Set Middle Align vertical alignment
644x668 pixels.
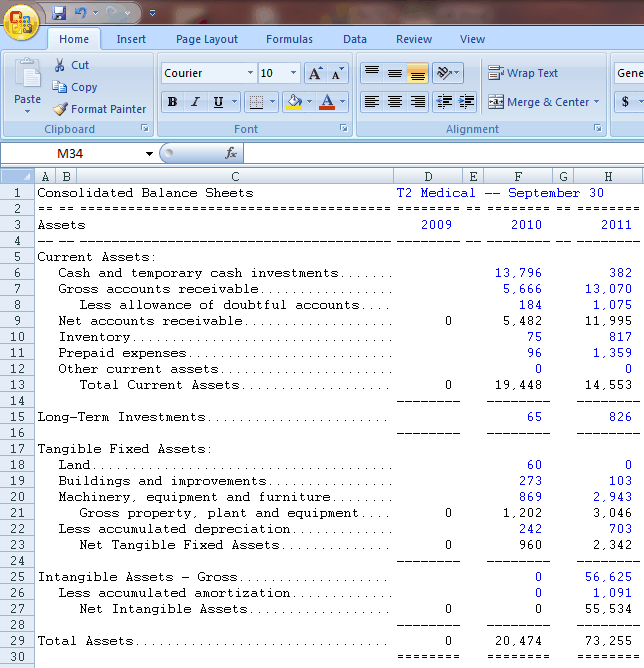pyautogui.click(x=395, y=73)
